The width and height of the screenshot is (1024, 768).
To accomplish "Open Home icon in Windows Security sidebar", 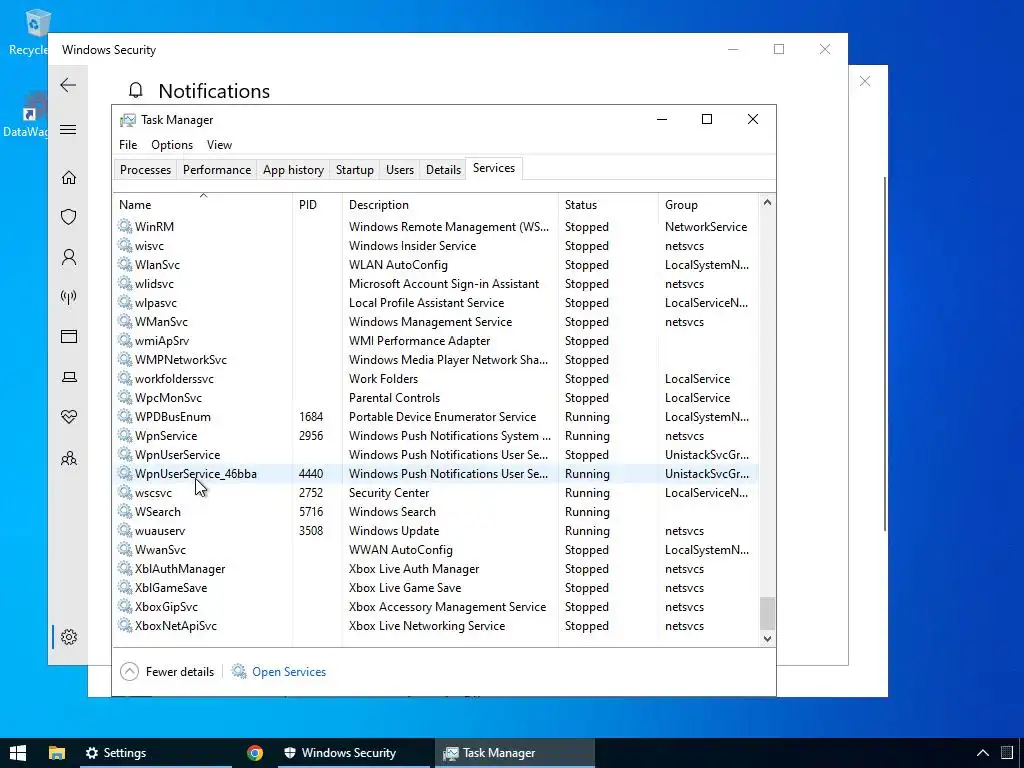I will click(69, 178).
